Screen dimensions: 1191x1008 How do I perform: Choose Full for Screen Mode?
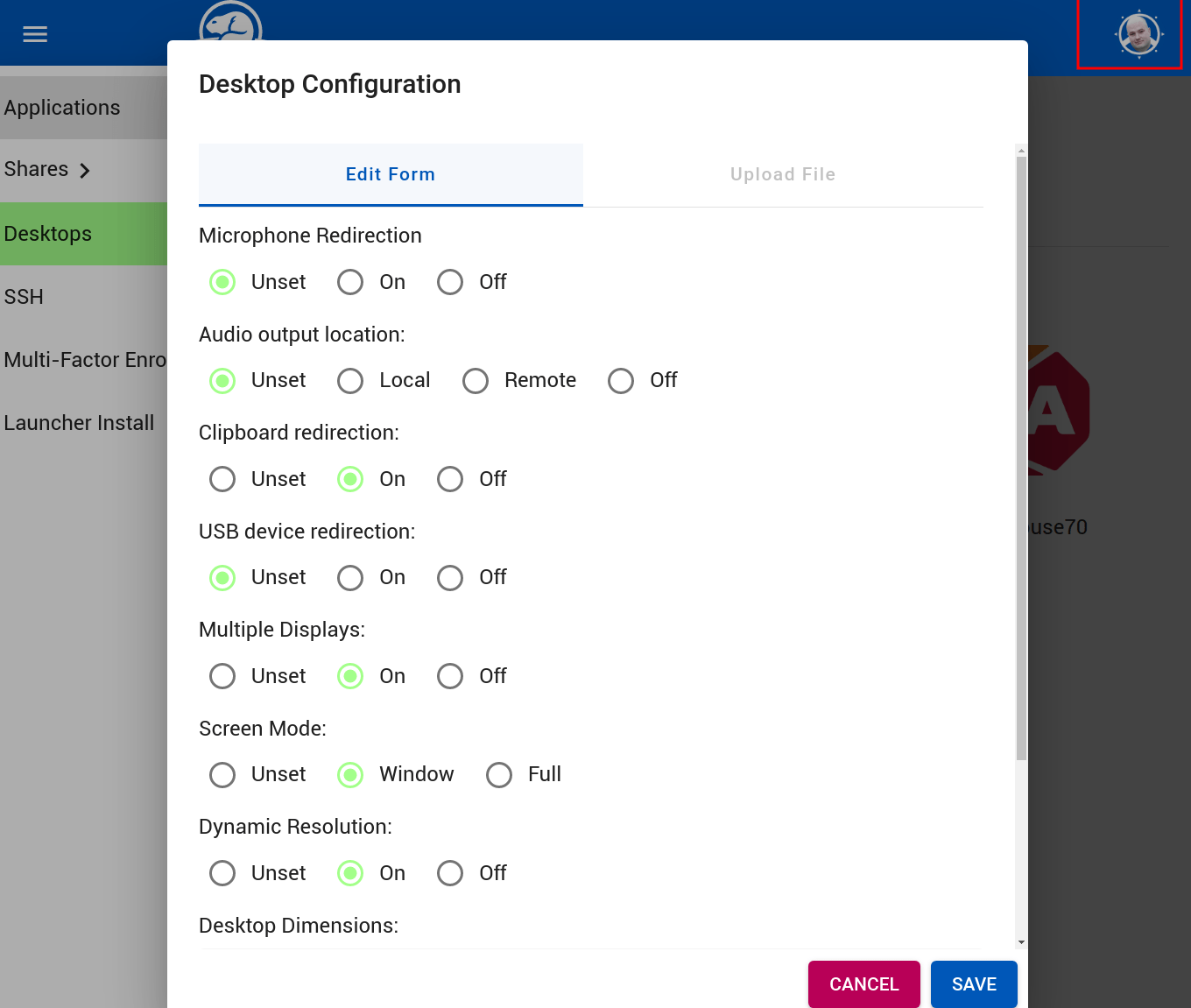coord(499,775)
